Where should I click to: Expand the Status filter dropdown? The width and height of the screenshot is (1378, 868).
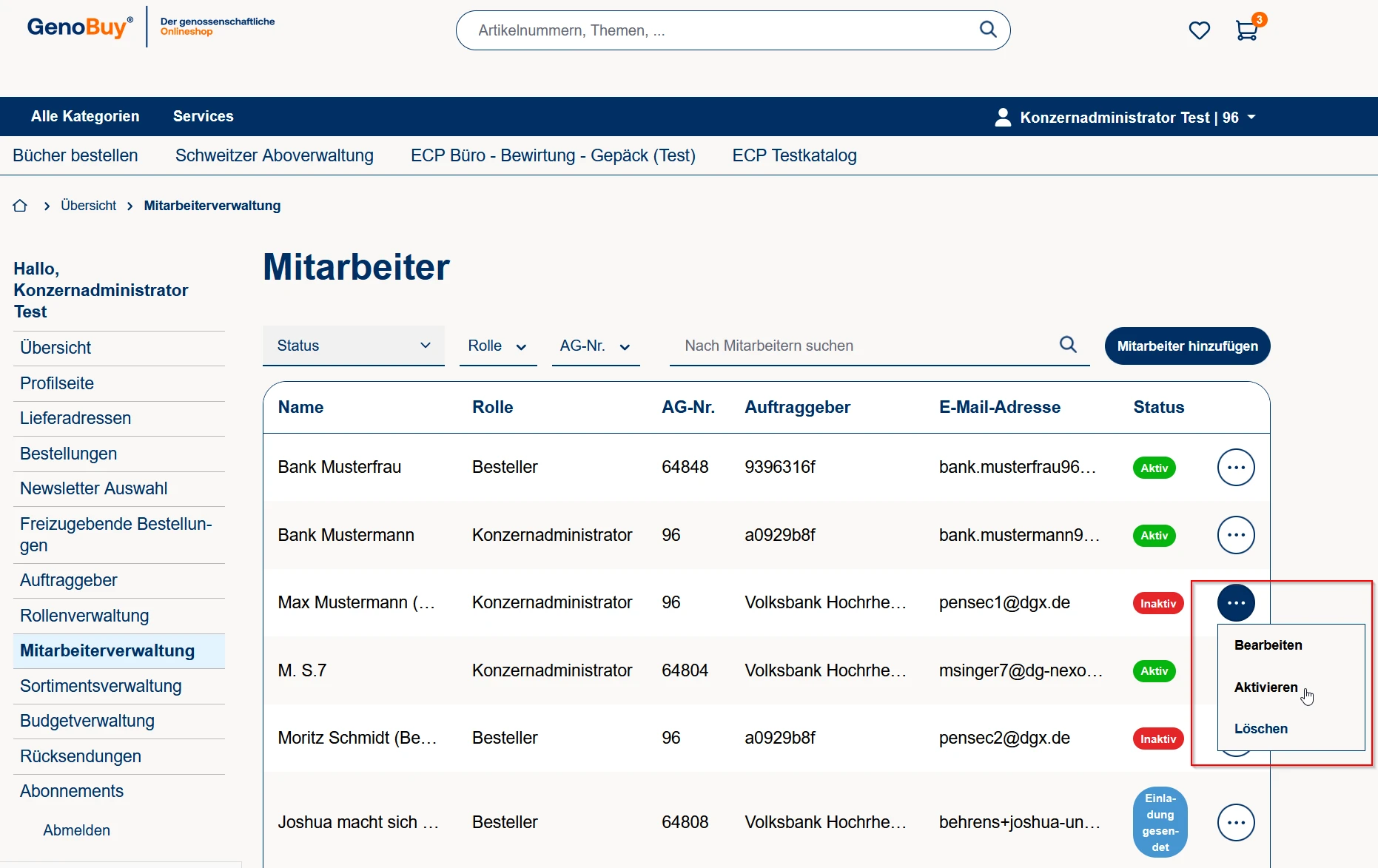coord(353,346)
